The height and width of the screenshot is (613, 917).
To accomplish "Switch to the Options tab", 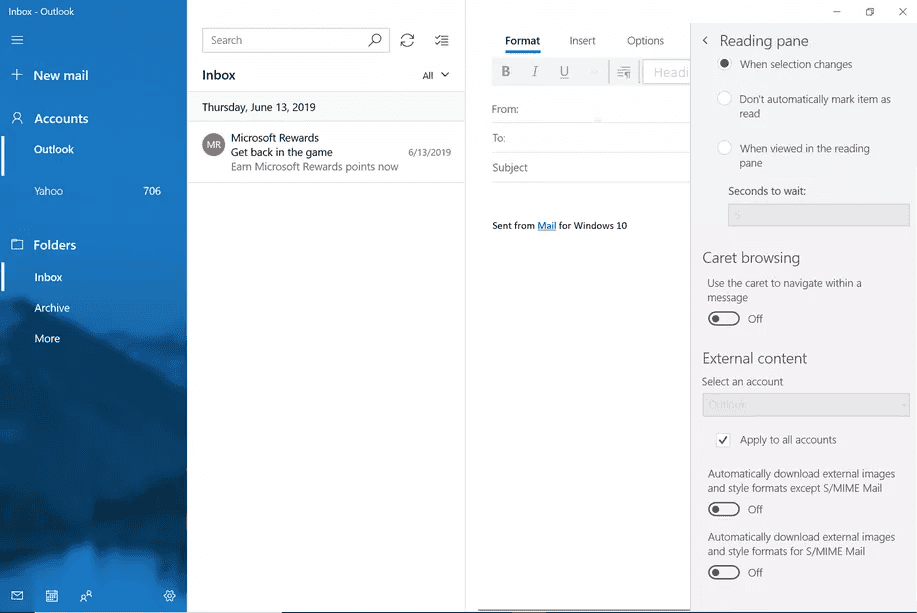I will [x=645, y=41].
